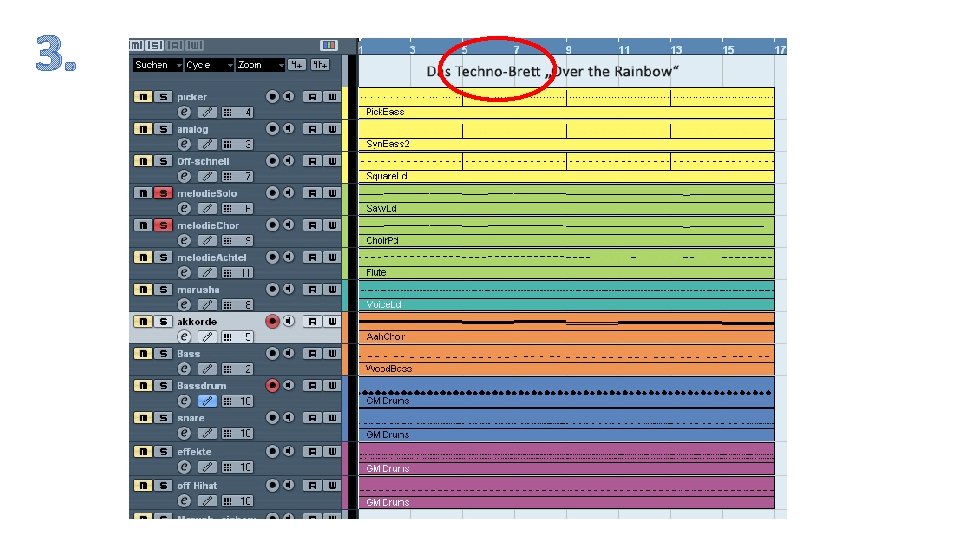
Task: Click Read automation on snare track
Action: [x=312, y=418]
